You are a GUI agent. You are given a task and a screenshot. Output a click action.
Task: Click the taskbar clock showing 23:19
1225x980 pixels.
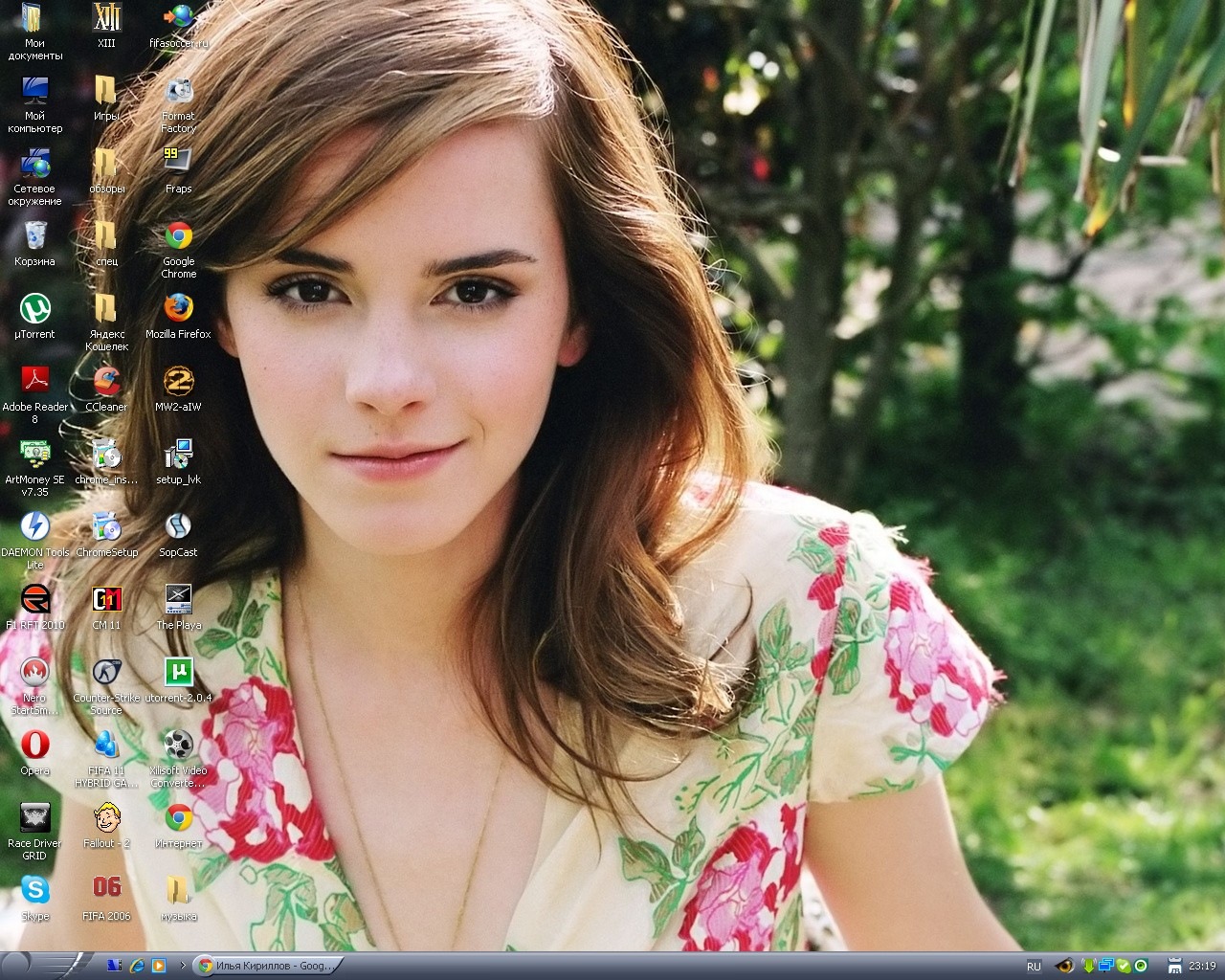[x=1202, y=967]
